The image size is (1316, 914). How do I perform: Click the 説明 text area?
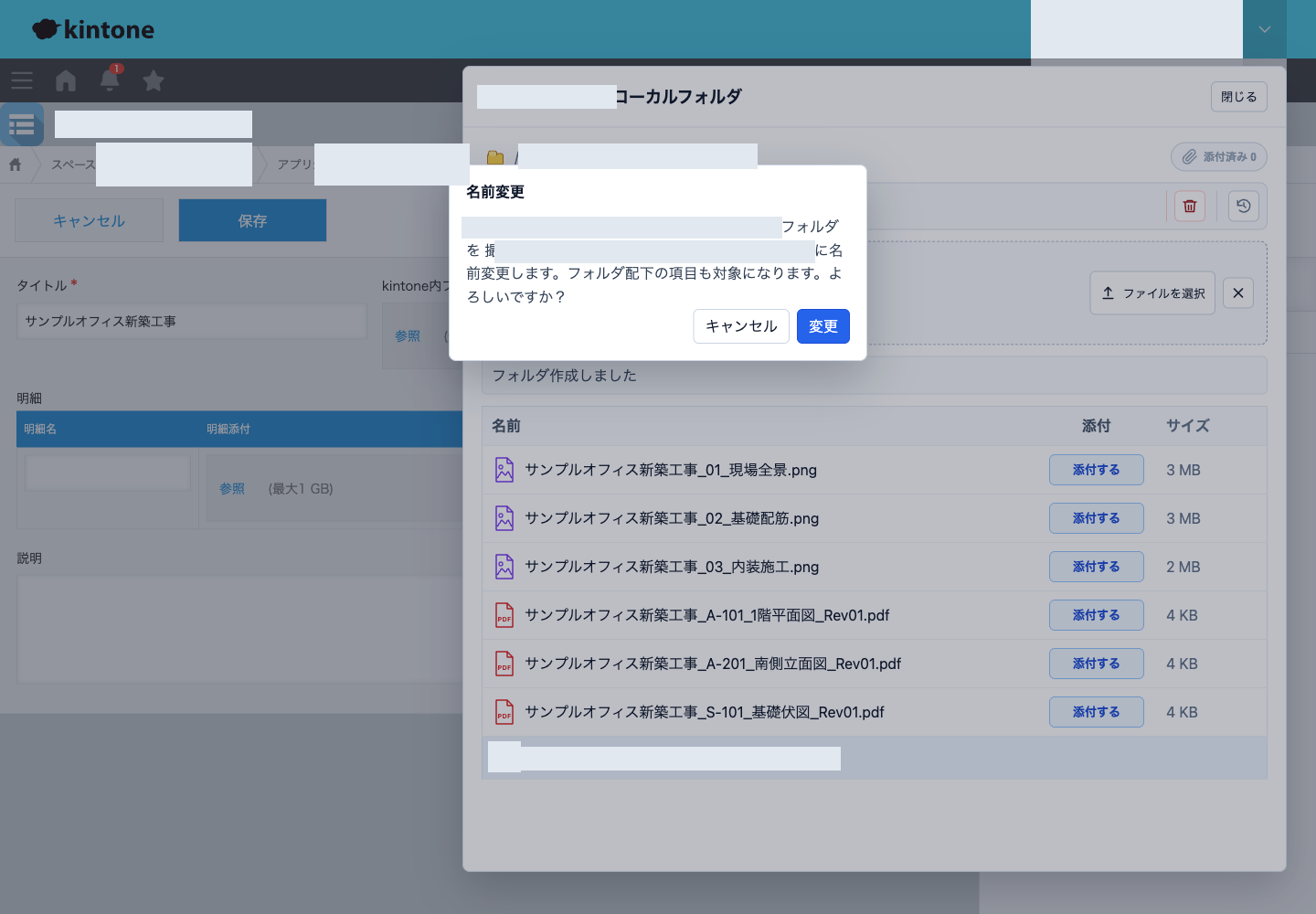point(239,630)
